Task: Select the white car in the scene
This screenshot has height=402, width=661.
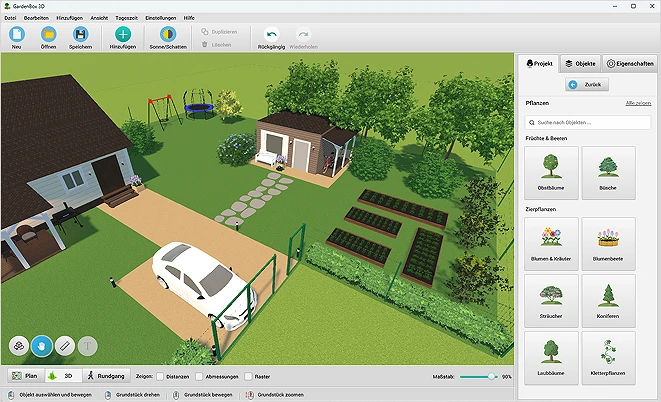Action: point(204,284)
